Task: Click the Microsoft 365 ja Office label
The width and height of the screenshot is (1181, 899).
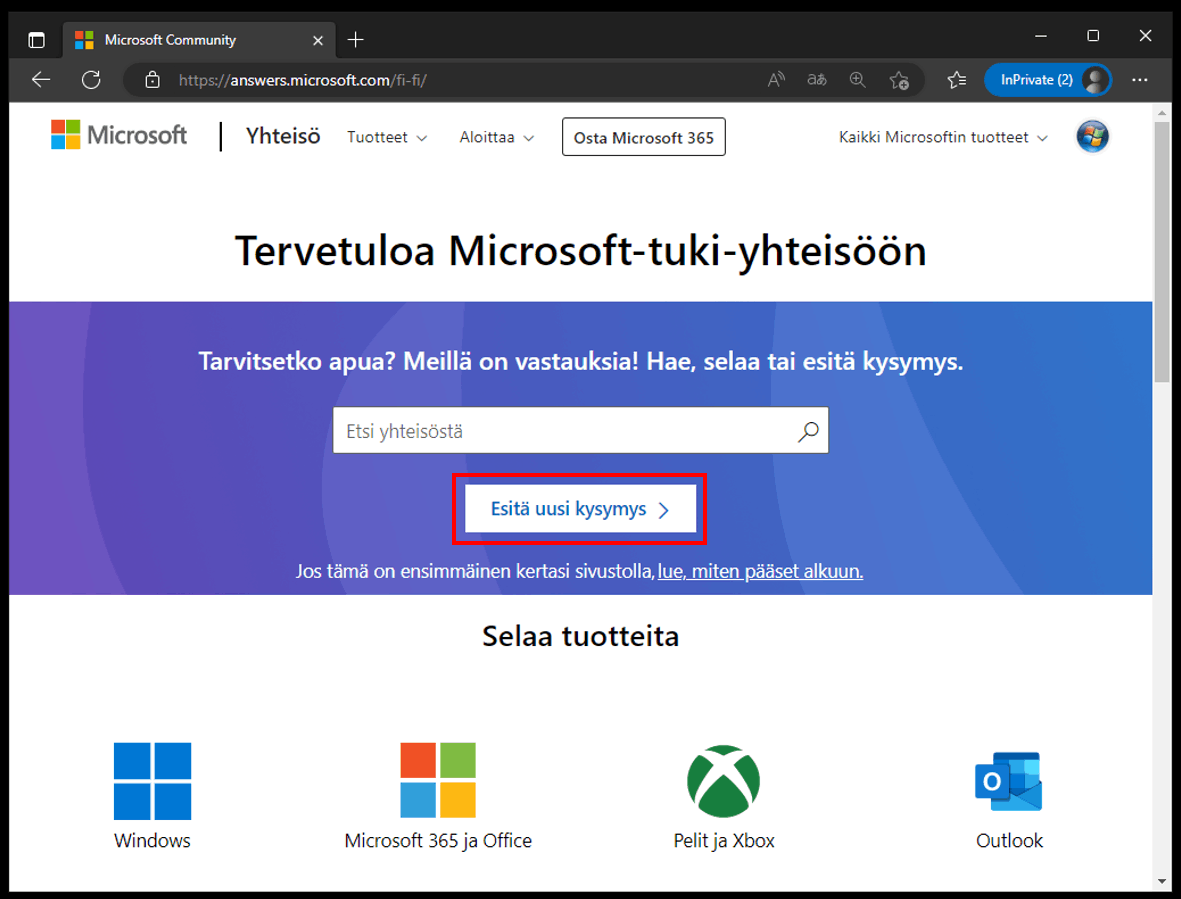Action: (438, 840)
